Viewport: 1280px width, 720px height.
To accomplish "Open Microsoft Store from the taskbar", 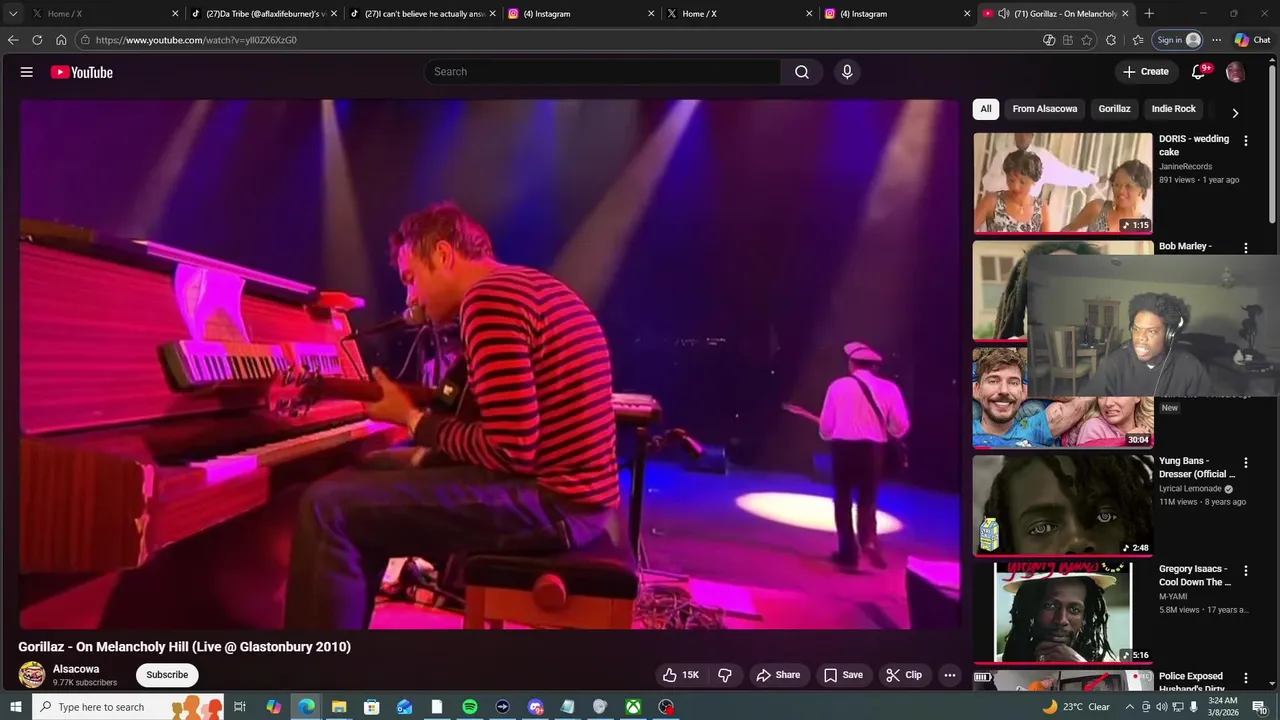I will pos(372,707).
